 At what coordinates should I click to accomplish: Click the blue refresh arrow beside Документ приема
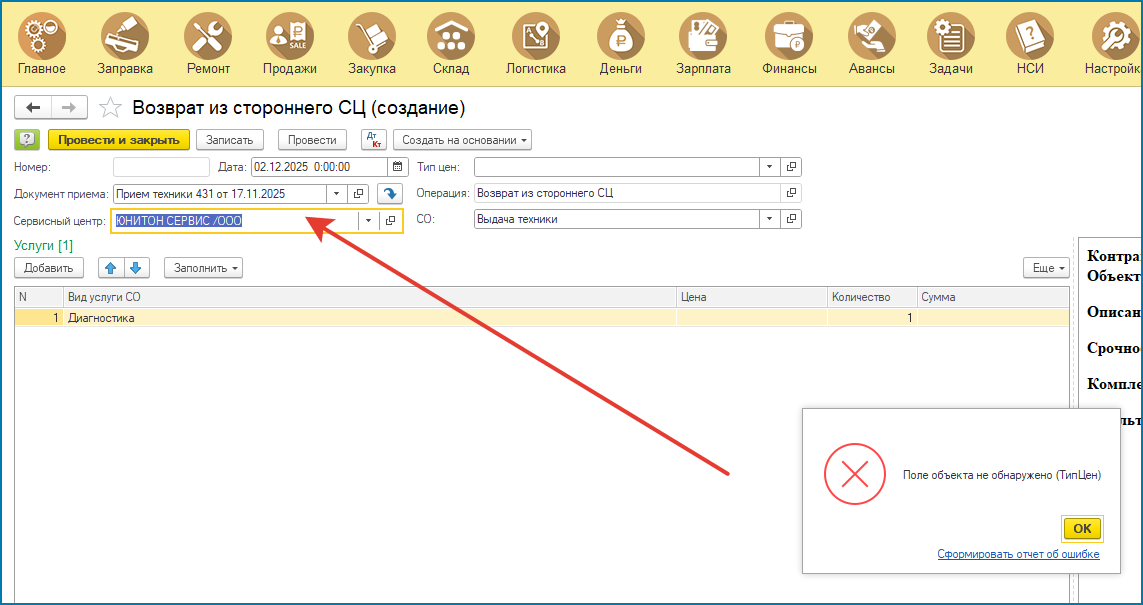(390, 194)
